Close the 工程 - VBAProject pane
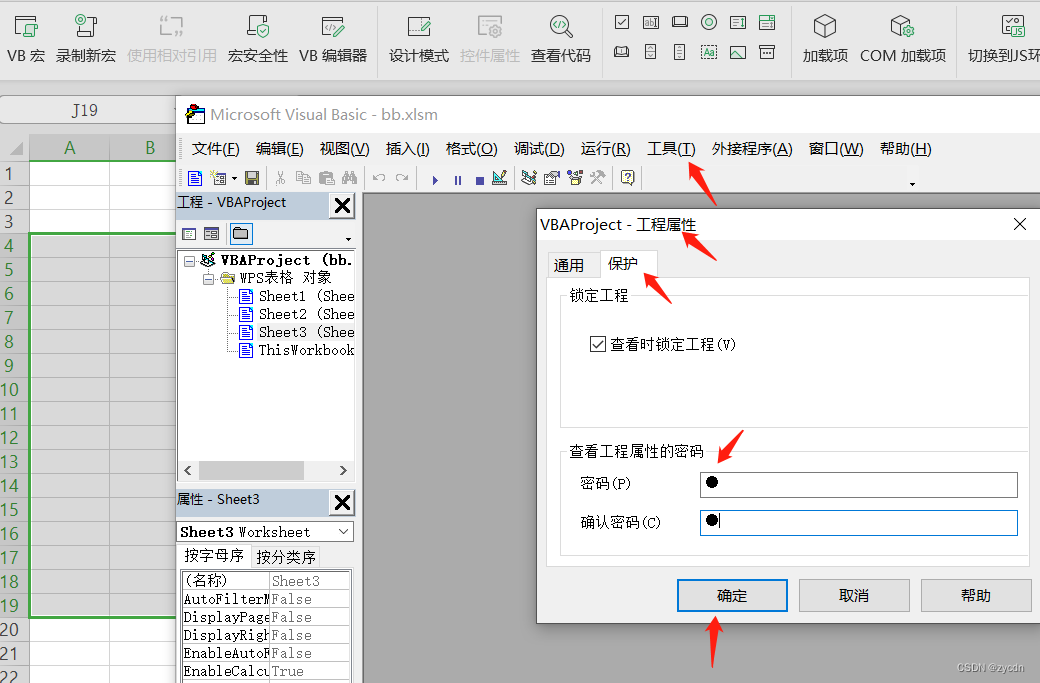 point(342,206)
